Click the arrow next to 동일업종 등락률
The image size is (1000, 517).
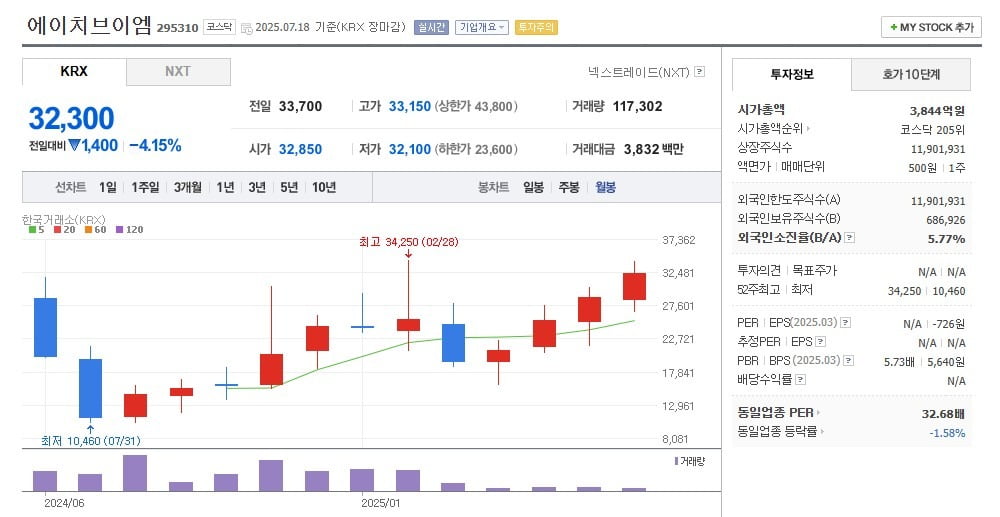tap(823, 432)
